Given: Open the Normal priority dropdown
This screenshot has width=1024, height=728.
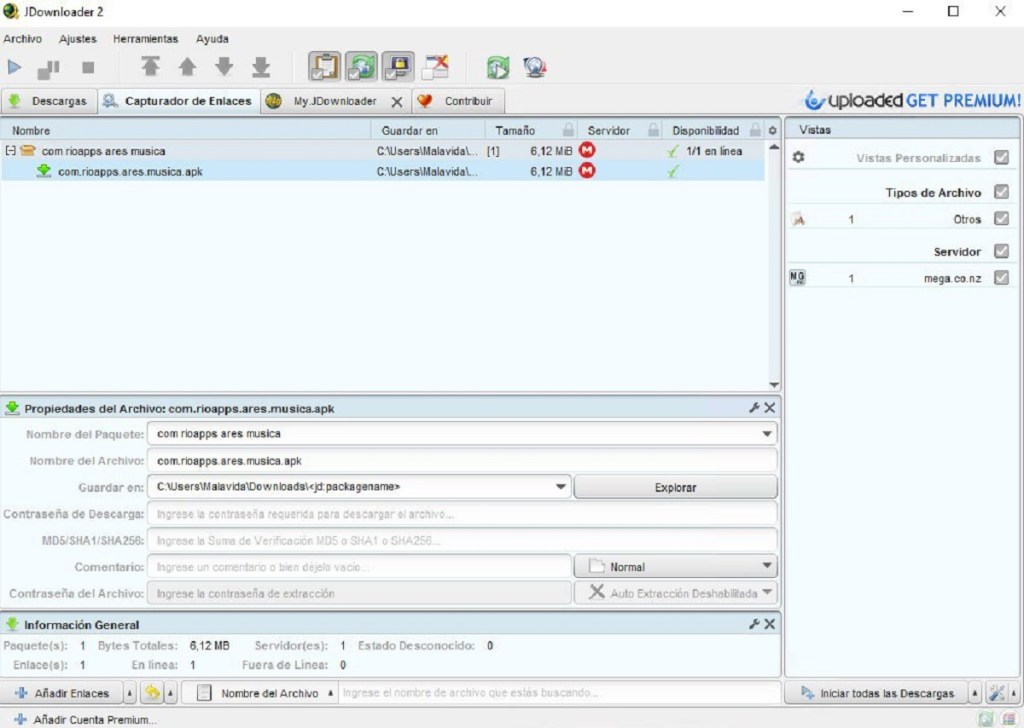Looking at the screenshot, I should coord(675,566).
